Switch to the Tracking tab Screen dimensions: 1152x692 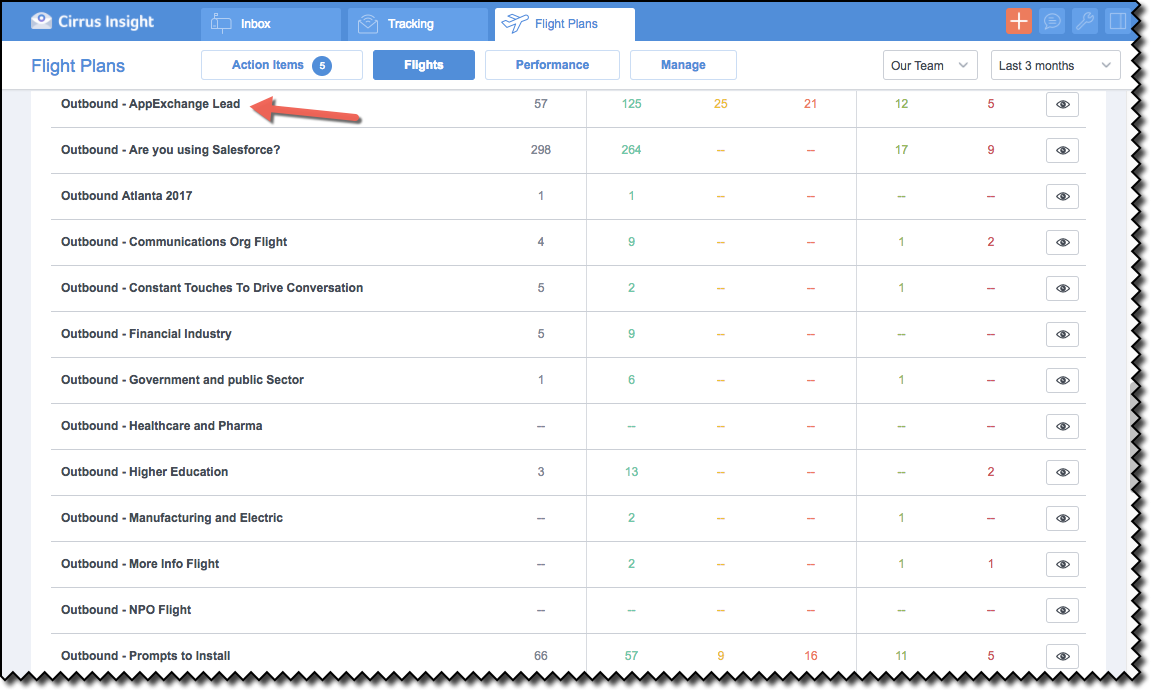(417, 24)
